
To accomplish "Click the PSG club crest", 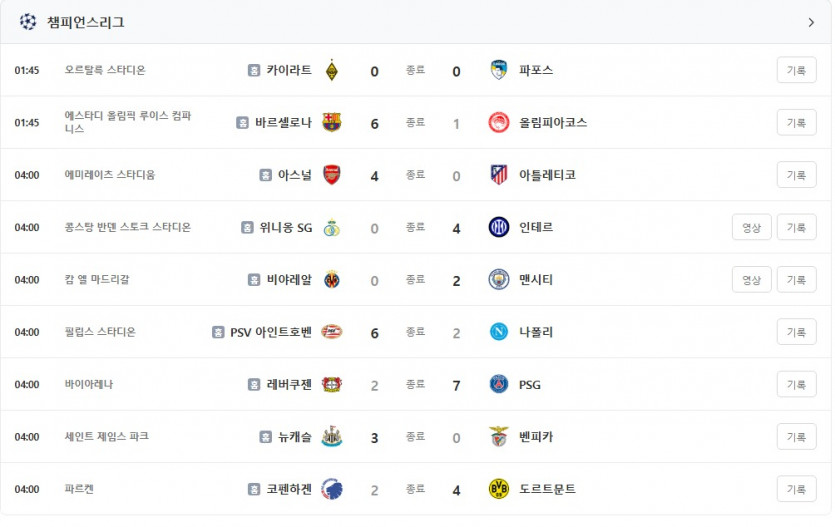I will [x=498, y=384].
